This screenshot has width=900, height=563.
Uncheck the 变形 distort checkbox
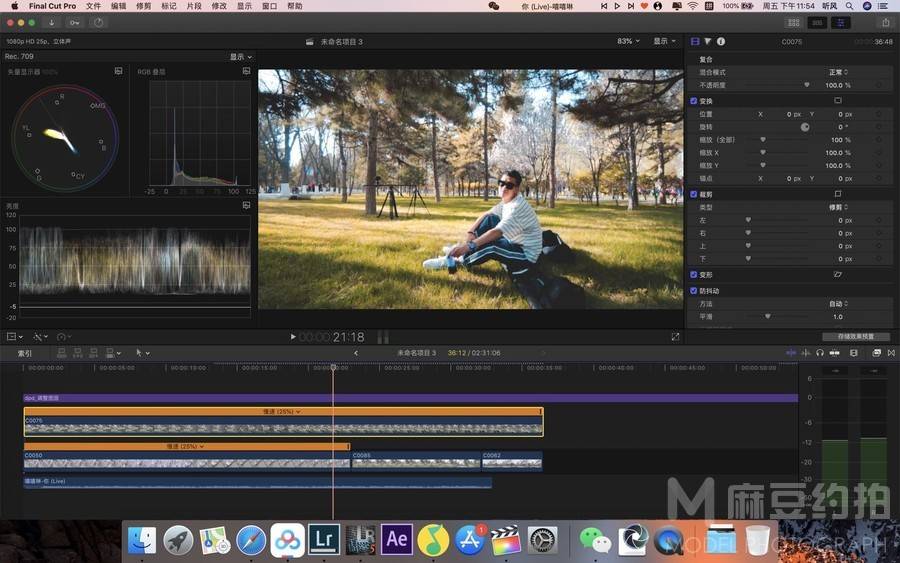tap(693, 275)
